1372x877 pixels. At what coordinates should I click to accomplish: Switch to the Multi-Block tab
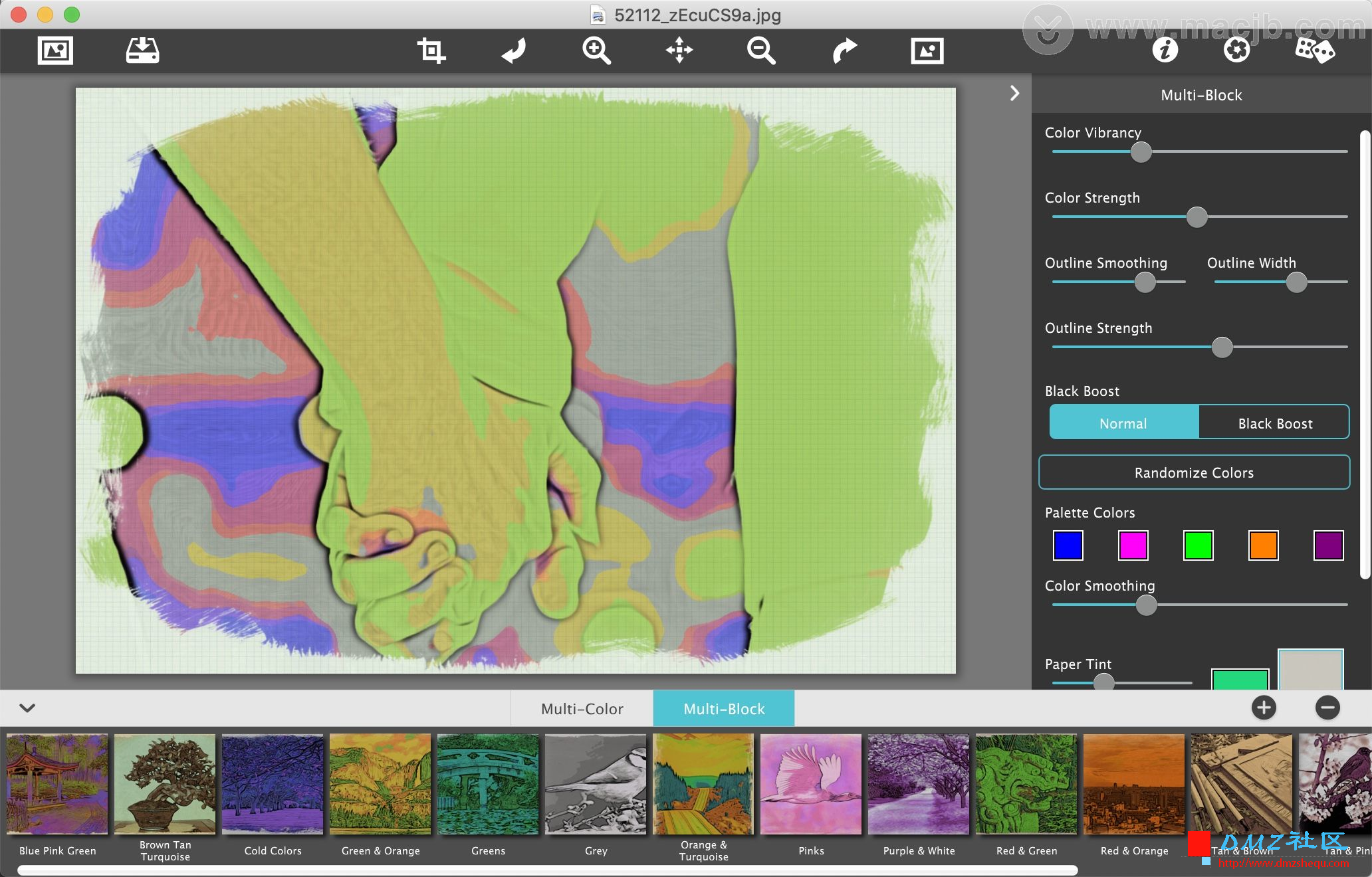[724, 709]
